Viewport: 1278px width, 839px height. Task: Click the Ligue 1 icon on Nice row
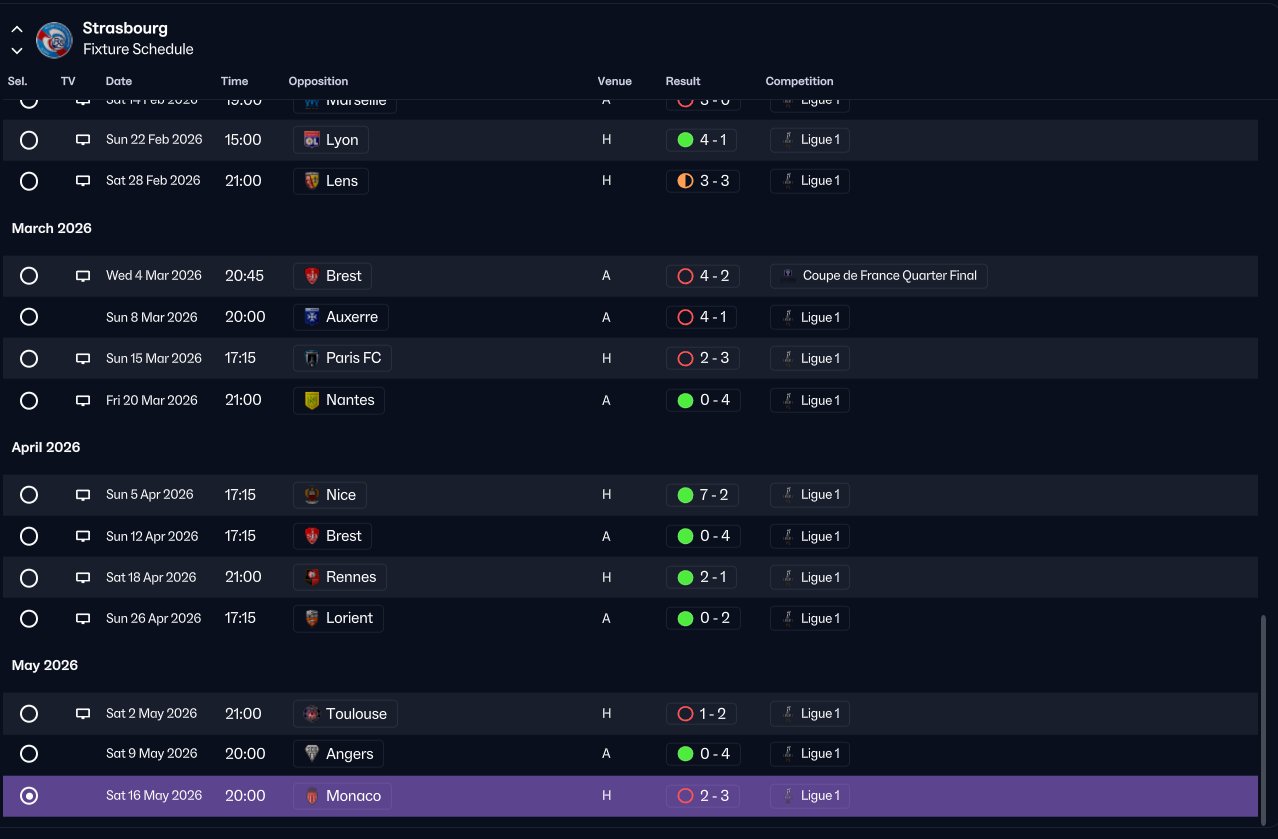(x=789, y=495)
